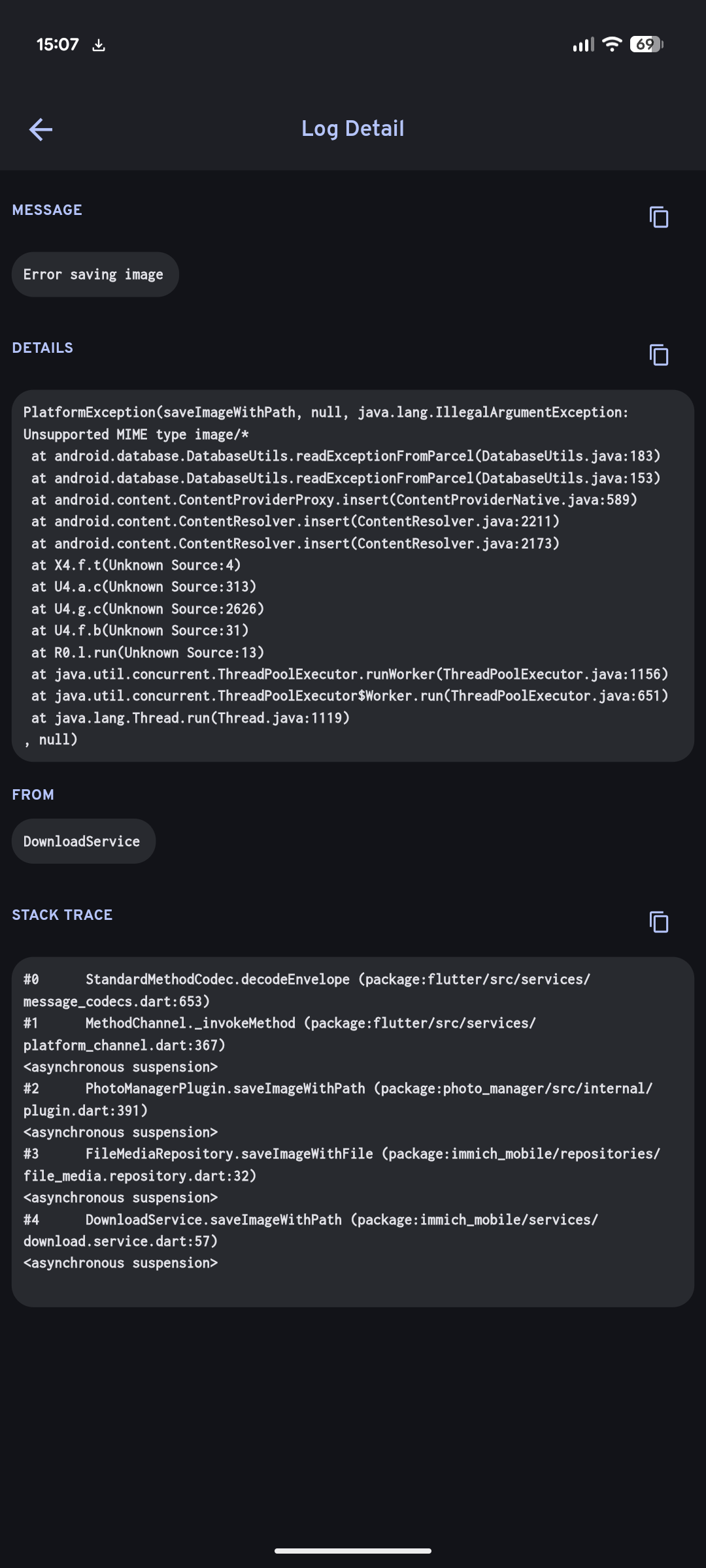The width and height of the screenshot is (706, 1568).
Task: Tap the cellular signal bars icon
Action: [x=583, y=44]
